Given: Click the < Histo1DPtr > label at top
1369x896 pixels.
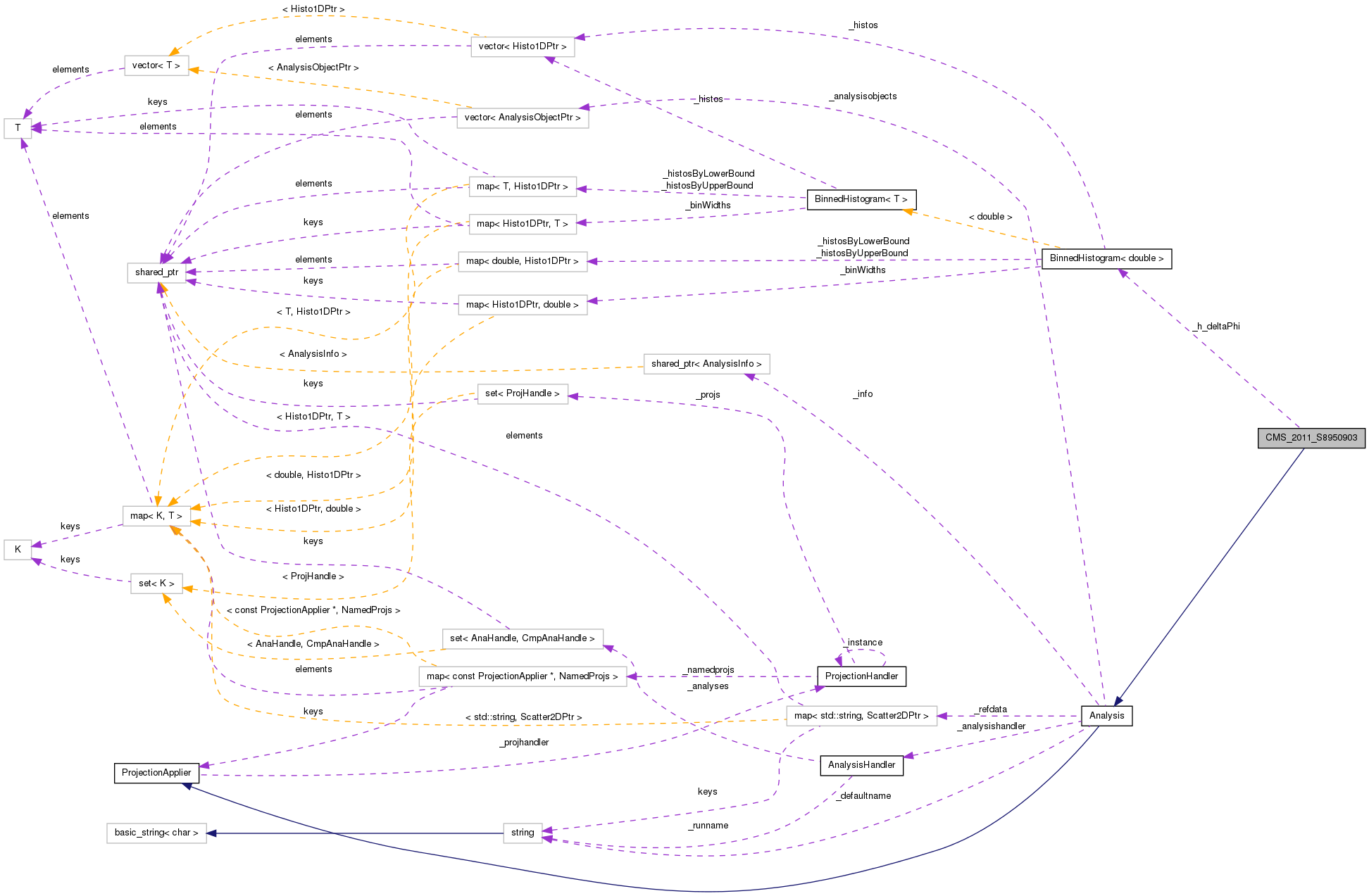Looking at the screenshot, I should tap(313, 9).
